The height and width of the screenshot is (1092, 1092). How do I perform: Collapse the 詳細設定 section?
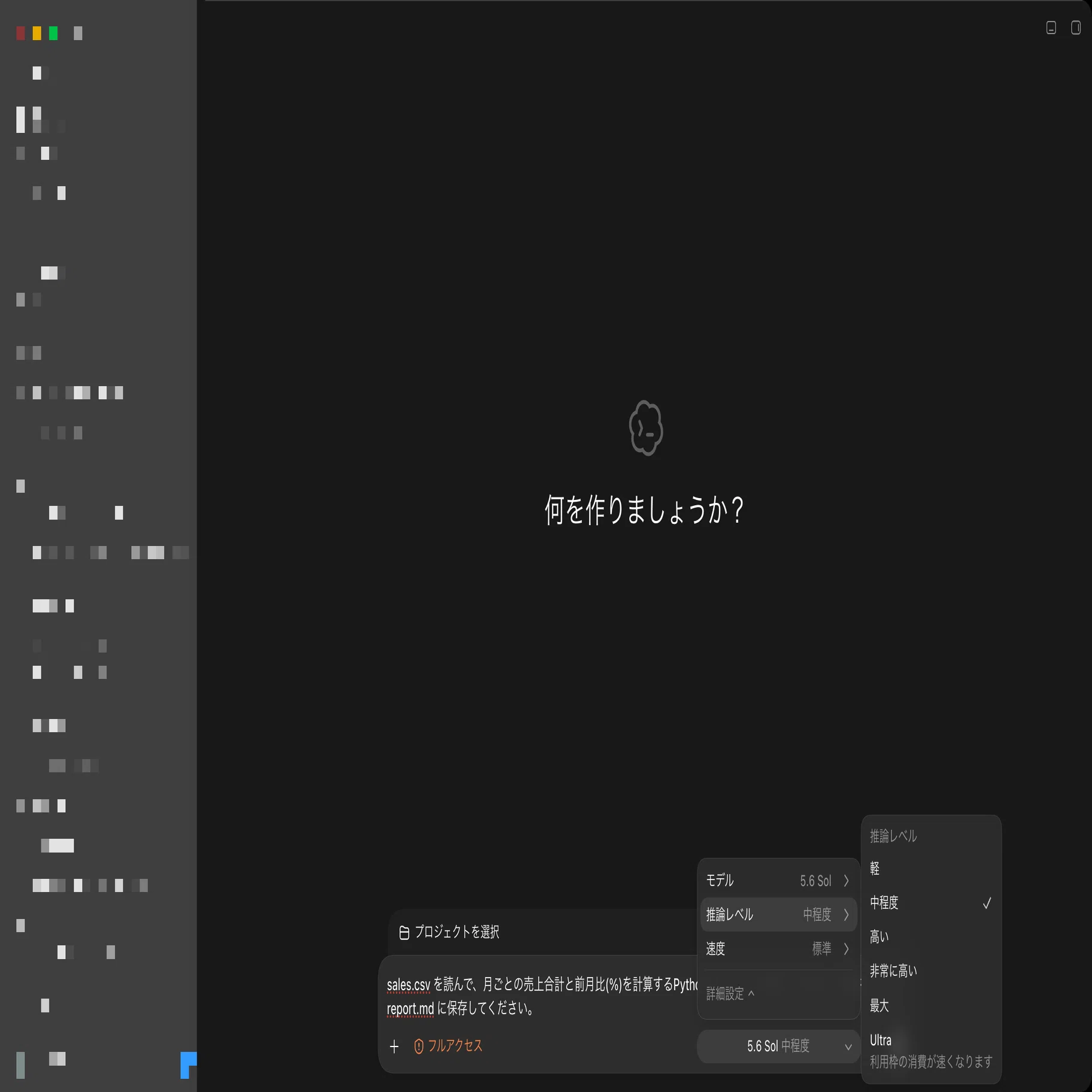[x=730, y=994]
